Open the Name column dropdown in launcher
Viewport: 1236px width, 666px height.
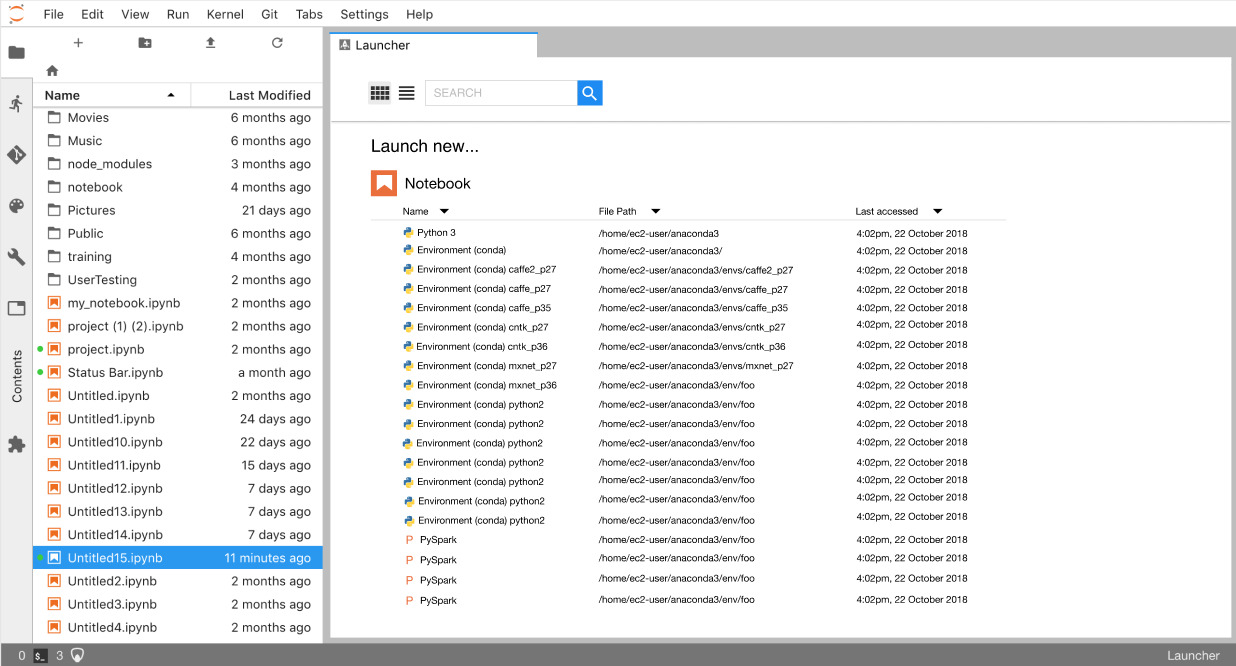[444, 211]
